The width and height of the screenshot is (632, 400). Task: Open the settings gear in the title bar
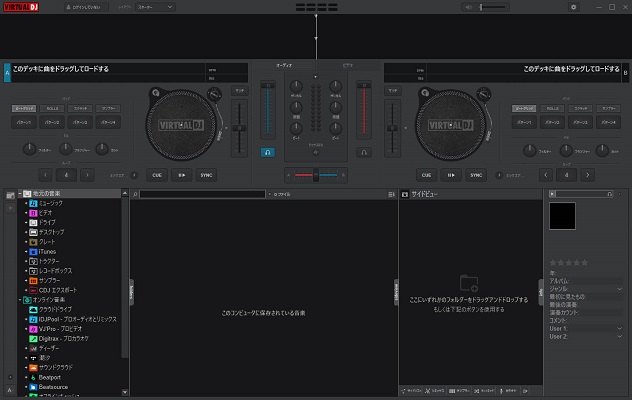click(574, 7)
